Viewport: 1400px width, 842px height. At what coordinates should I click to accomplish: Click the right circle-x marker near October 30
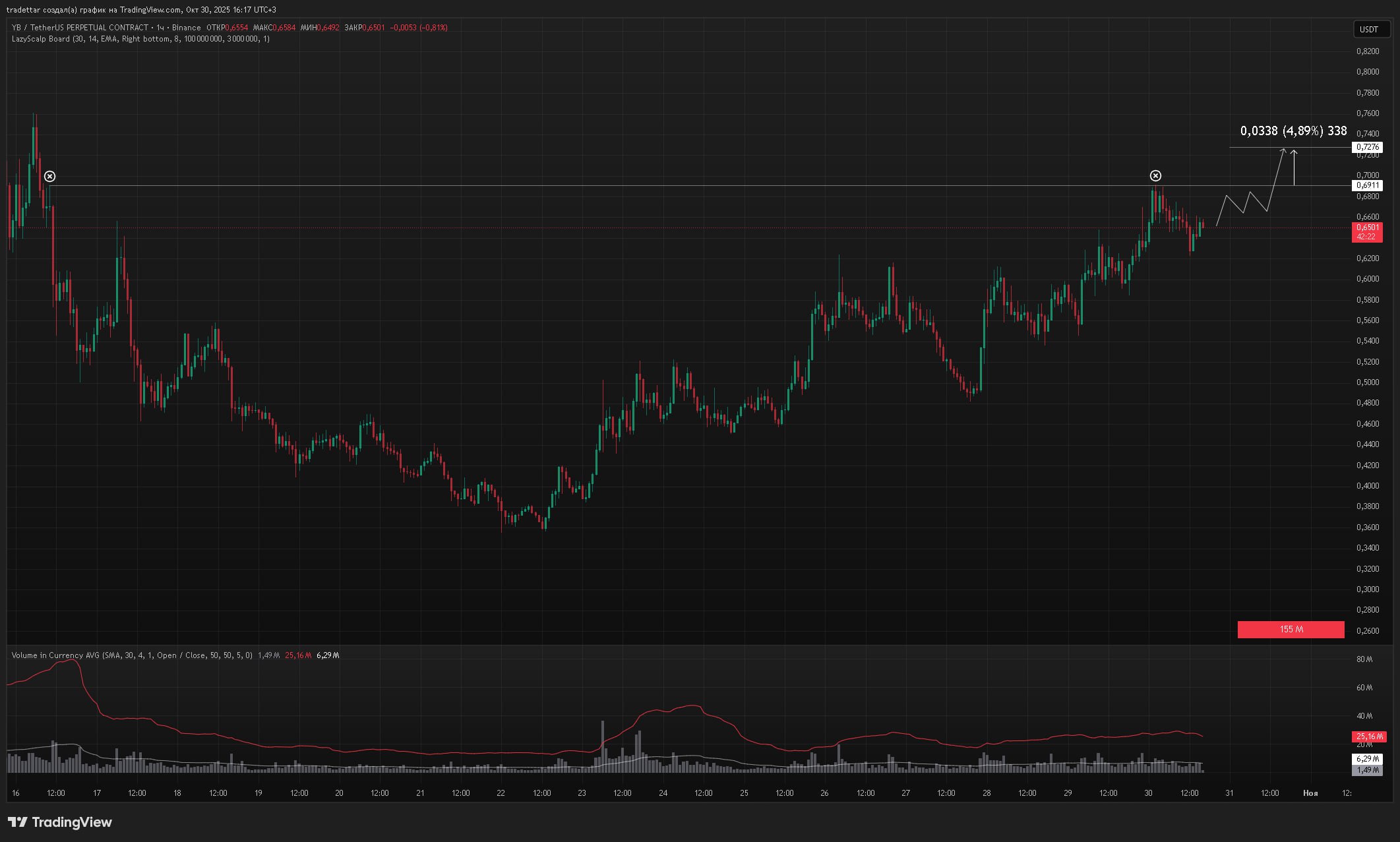tap(1155, 175)
